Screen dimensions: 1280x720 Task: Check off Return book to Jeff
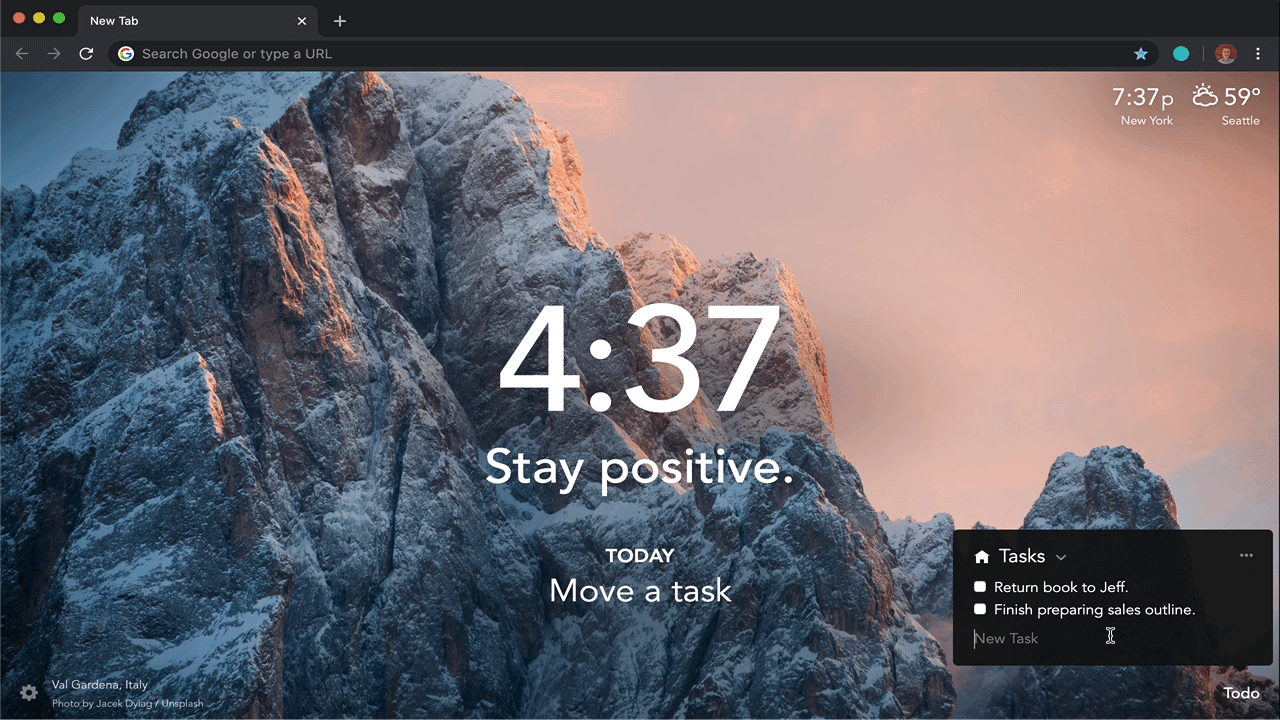tap(980, 587)
